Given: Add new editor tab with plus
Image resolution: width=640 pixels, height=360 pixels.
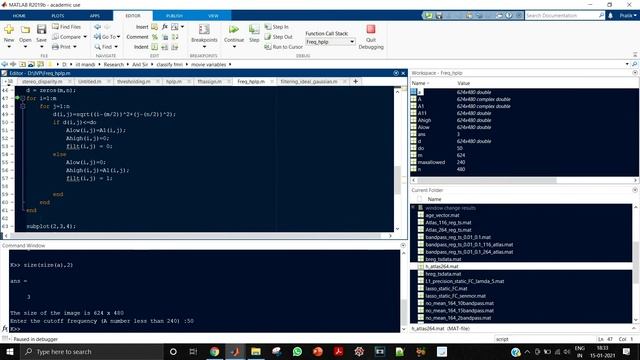Looking at the screenshot, I should pos(356,81).
